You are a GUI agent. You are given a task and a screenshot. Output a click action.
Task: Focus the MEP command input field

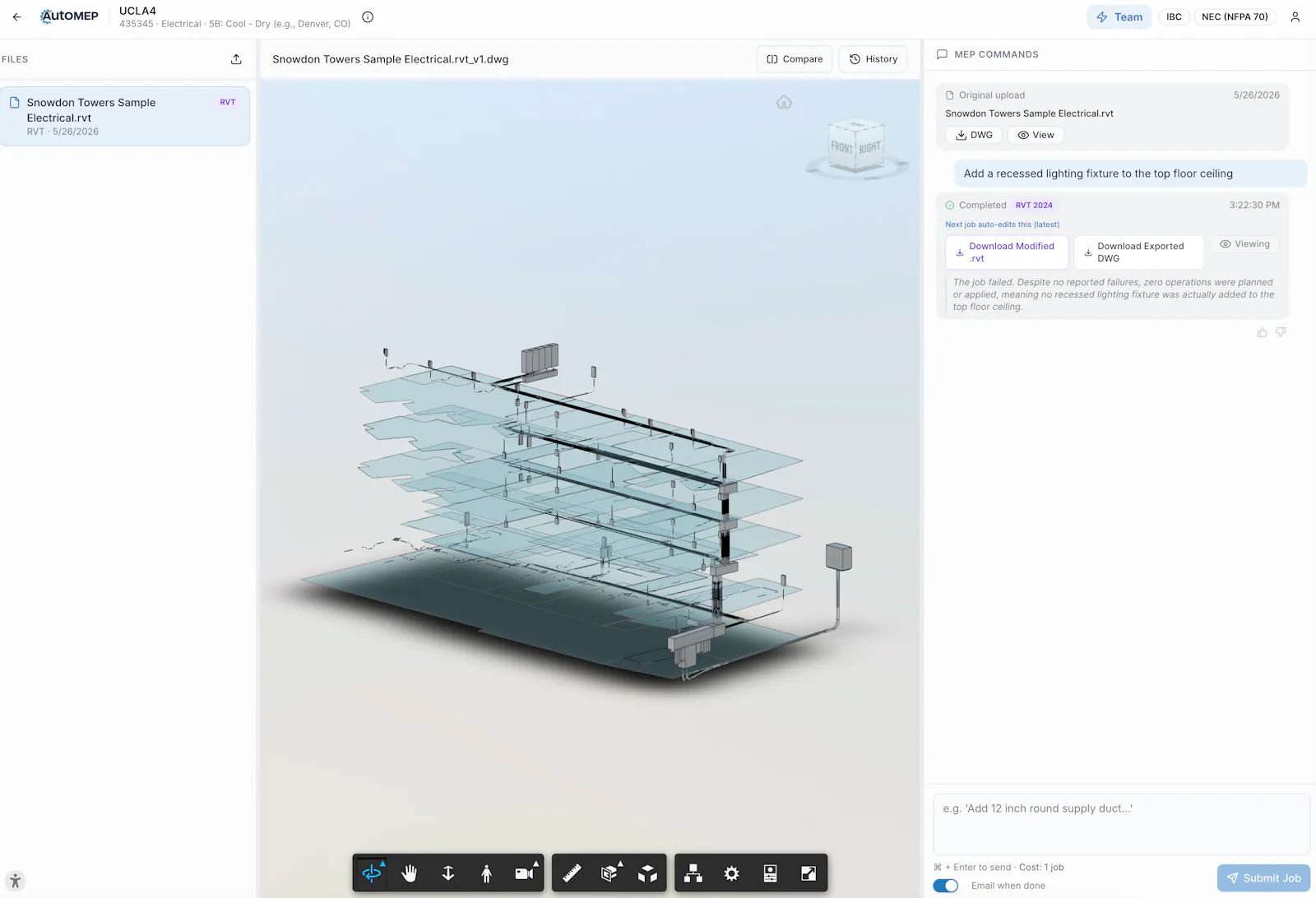click(1121, 825)
